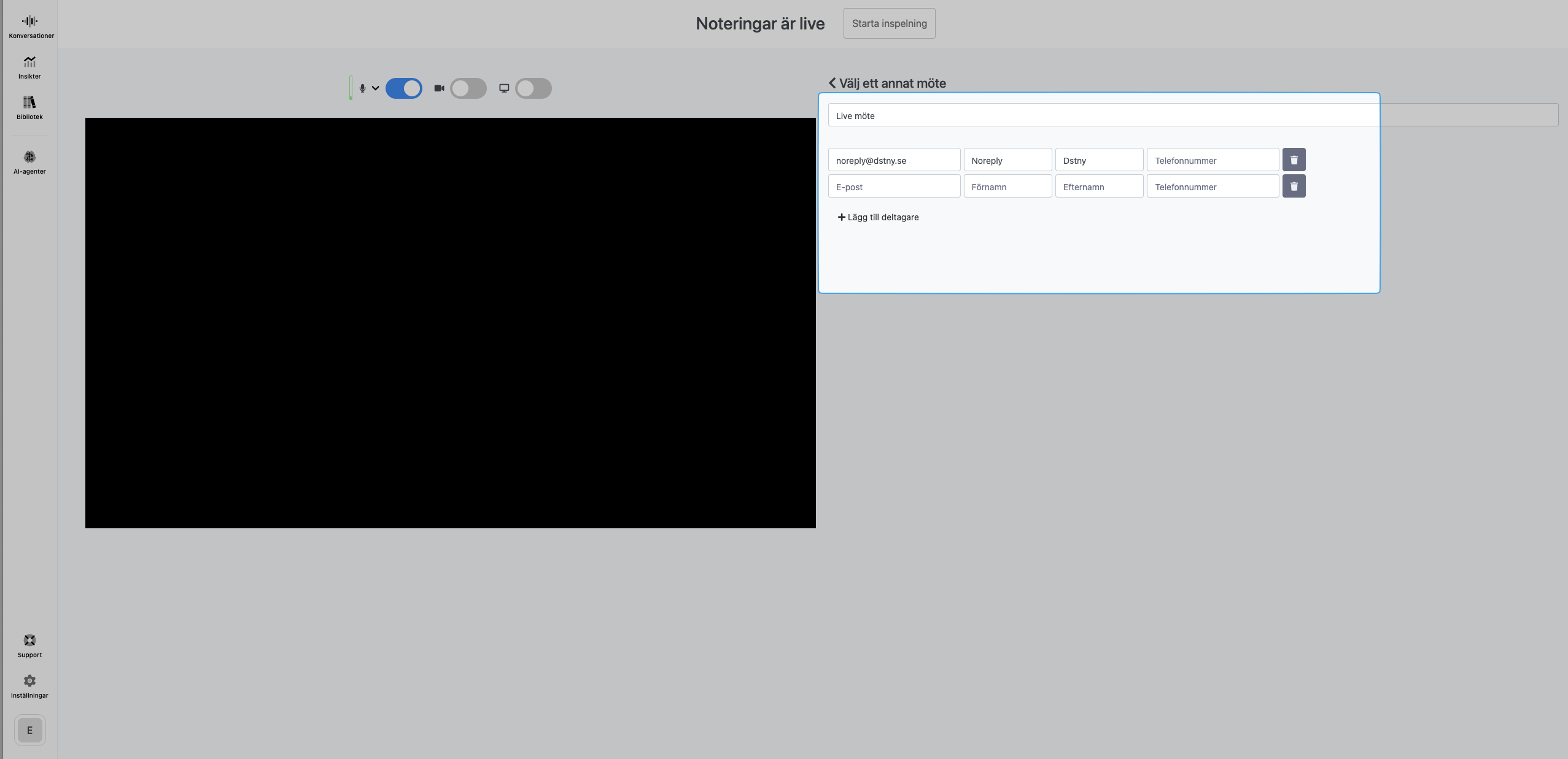
Task: Delete the empty participant row
Action: coord(1294,187)
